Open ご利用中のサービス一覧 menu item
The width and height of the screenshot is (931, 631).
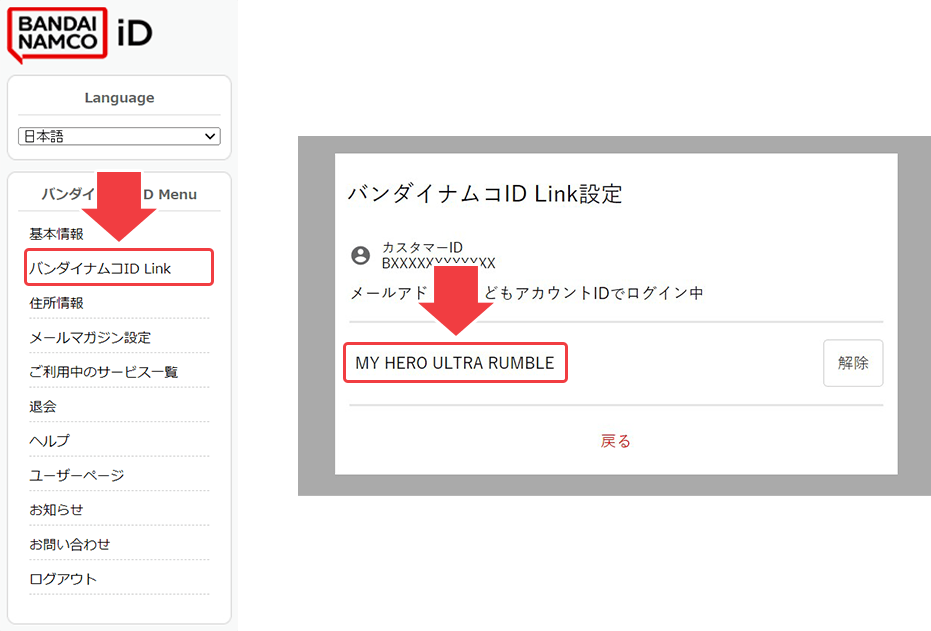104,372
